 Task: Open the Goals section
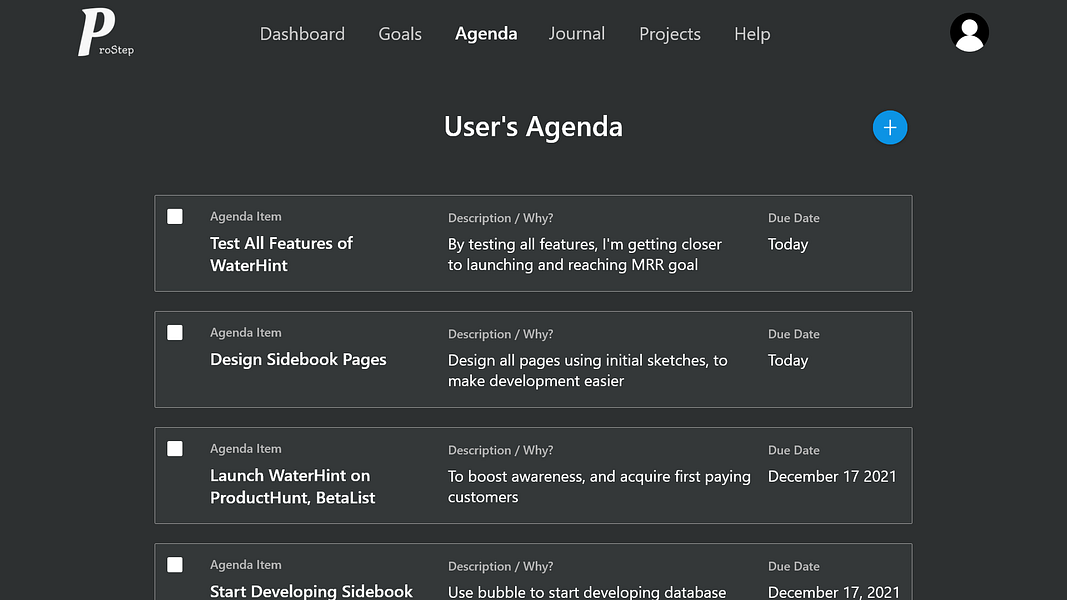tap(400, 34)
